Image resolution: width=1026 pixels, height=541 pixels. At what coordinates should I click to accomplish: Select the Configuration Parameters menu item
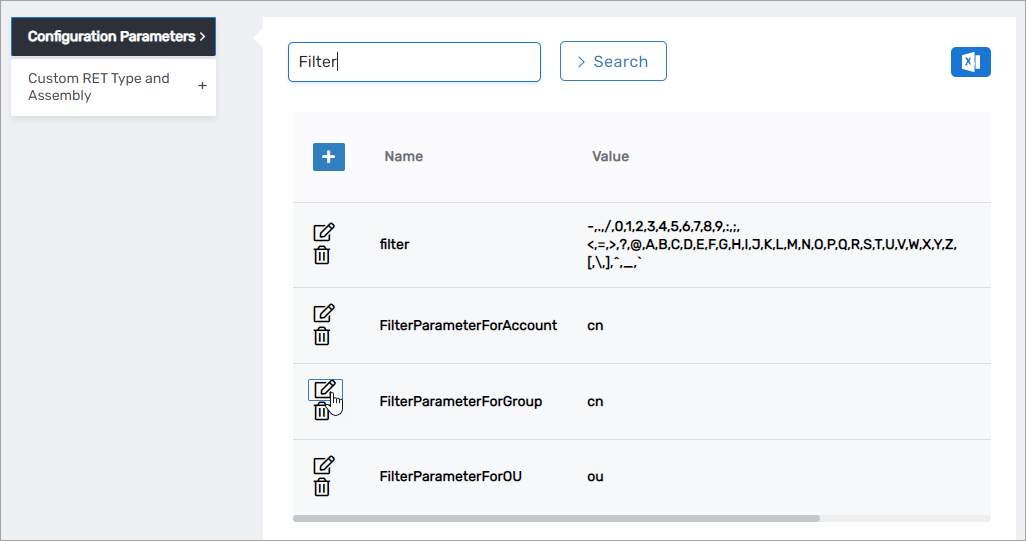pyautogui.click(x=113, y=37)
